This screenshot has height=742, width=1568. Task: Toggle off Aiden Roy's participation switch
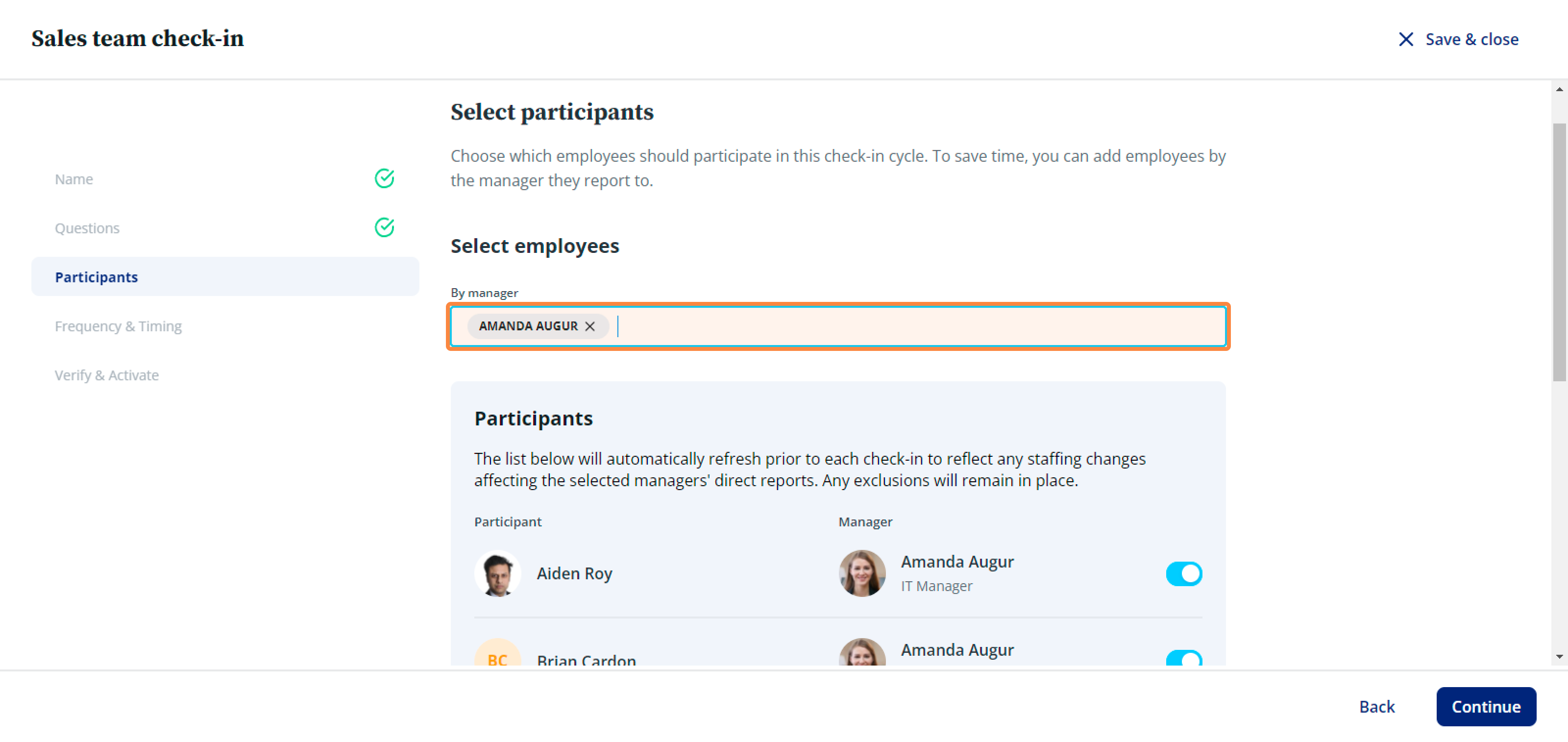tap(1184, 573)
